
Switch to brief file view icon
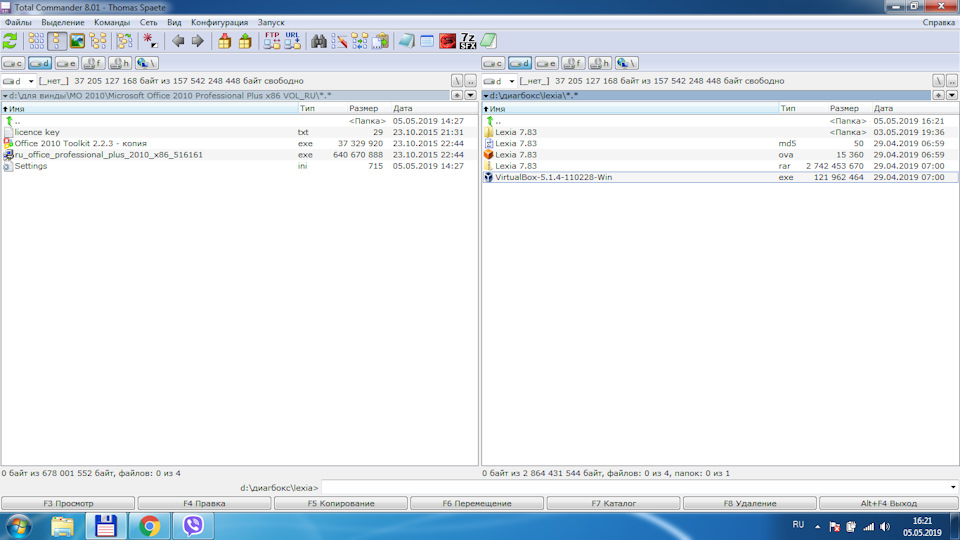click(36, 41)
